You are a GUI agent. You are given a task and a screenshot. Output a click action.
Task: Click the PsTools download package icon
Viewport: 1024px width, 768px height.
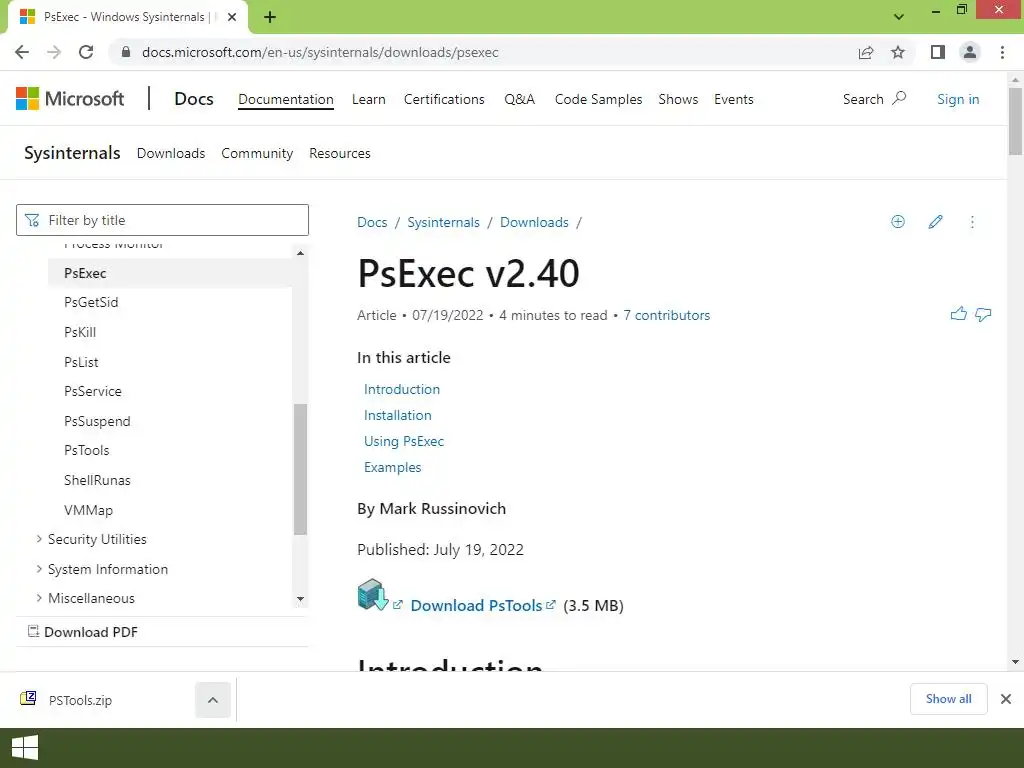tap(373, 594)
